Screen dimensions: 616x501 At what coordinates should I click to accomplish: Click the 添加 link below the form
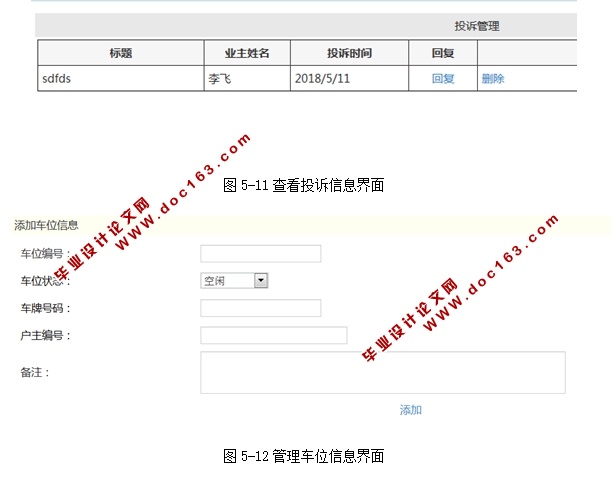411,410
